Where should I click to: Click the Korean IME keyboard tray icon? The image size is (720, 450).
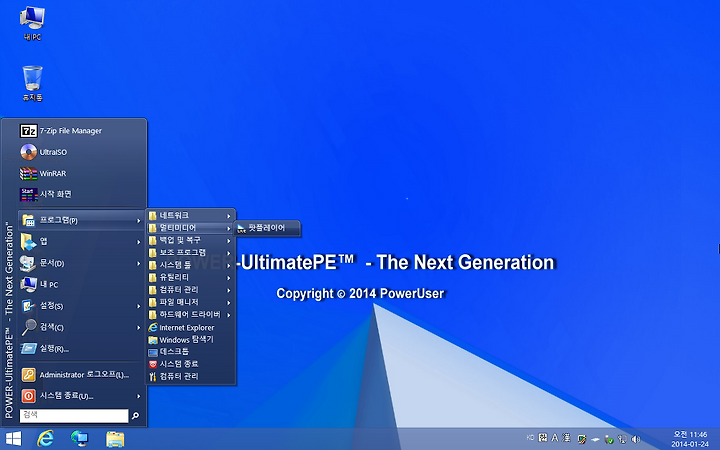(543, 438)
